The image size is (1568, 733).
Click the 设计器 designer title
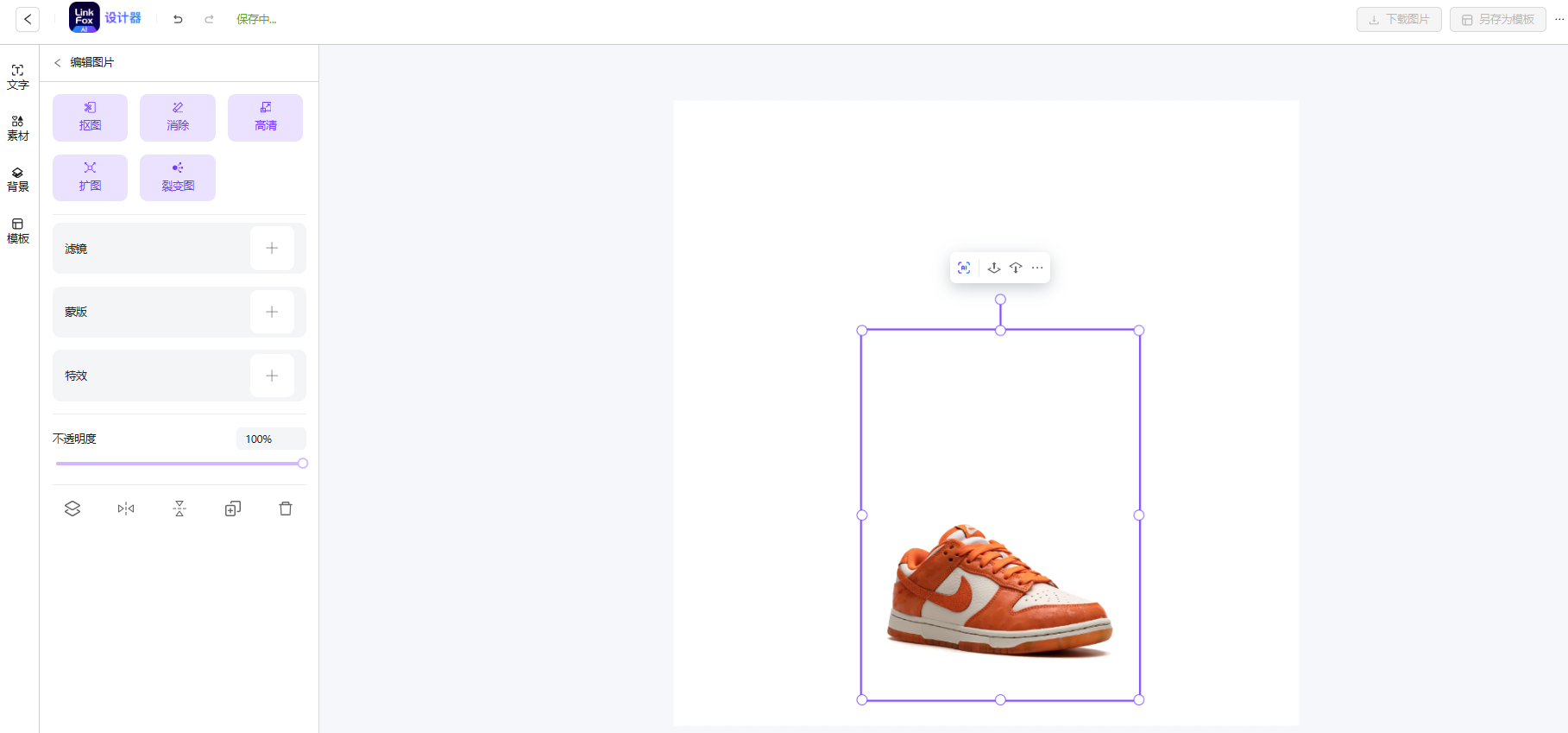tap(123, 18)
